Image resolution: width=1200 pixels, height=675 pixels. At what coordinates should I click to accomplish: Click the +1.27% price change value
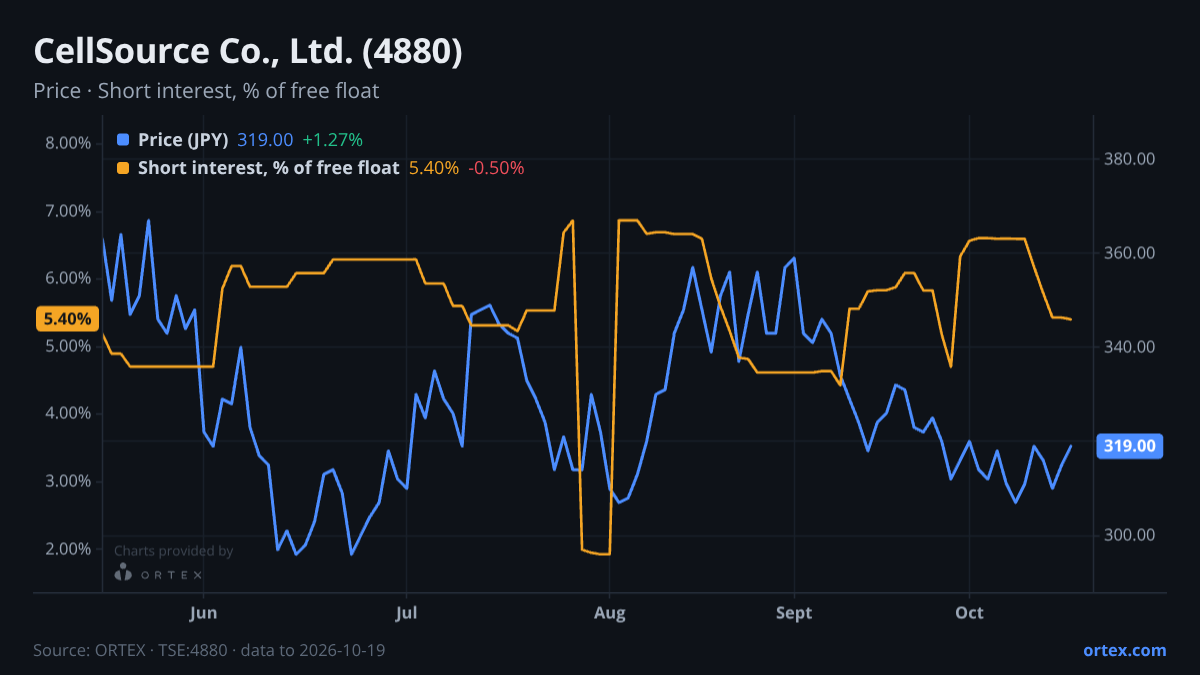tap(332, 140)
